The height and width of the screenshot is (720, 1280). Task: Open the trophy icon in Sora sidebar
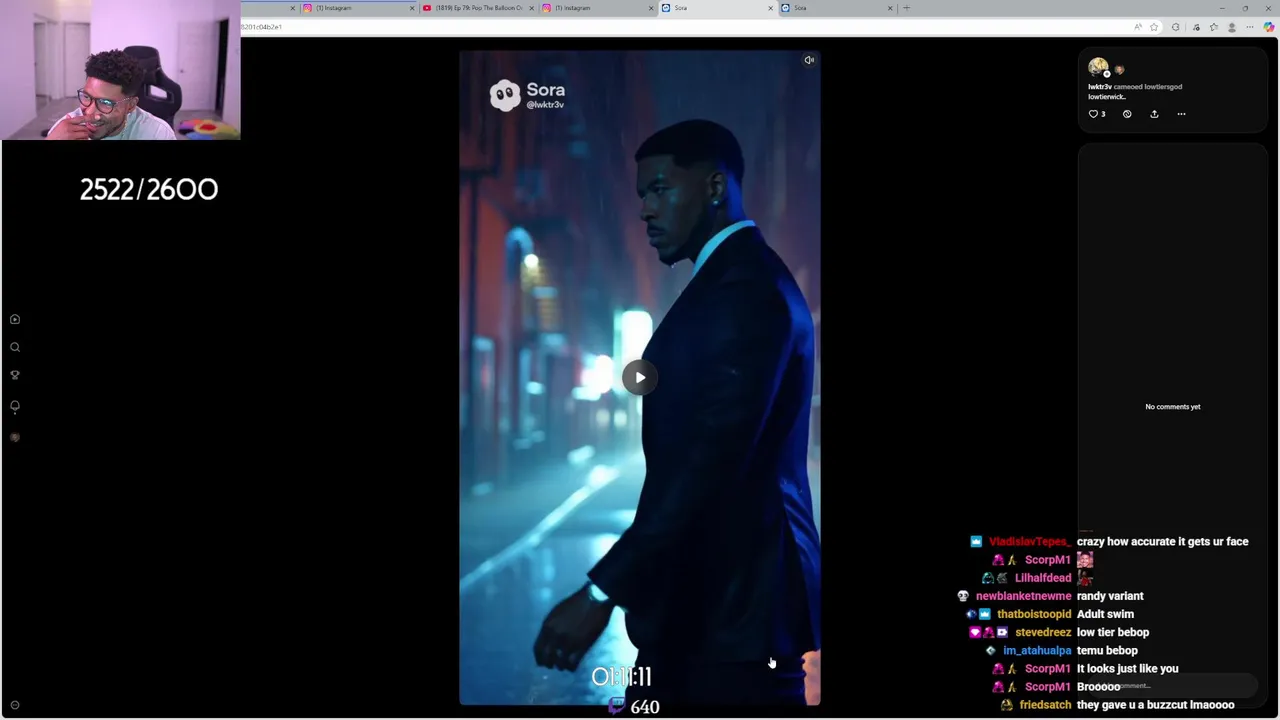click(15, 375)
